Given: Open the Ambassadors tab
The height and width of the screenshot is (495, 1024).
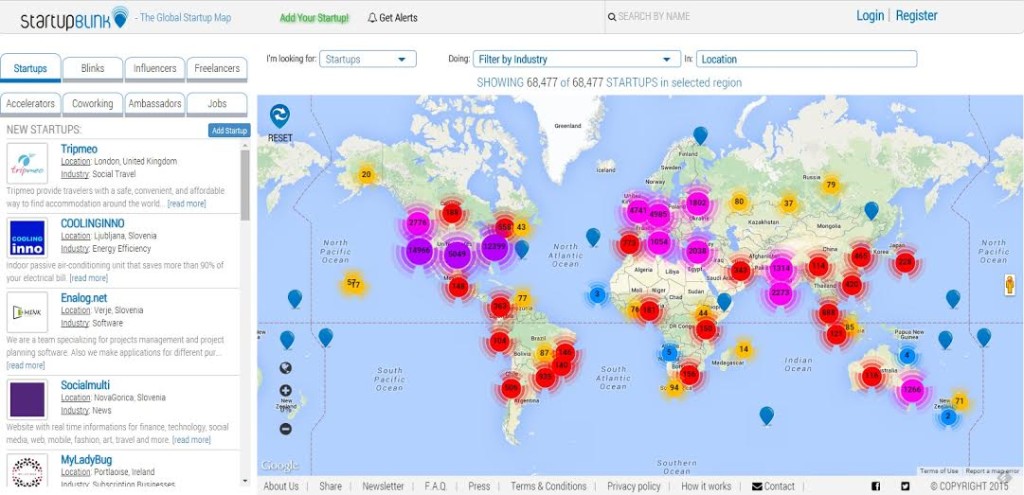Looking at the screenshot, I should (x=155, y=103).
